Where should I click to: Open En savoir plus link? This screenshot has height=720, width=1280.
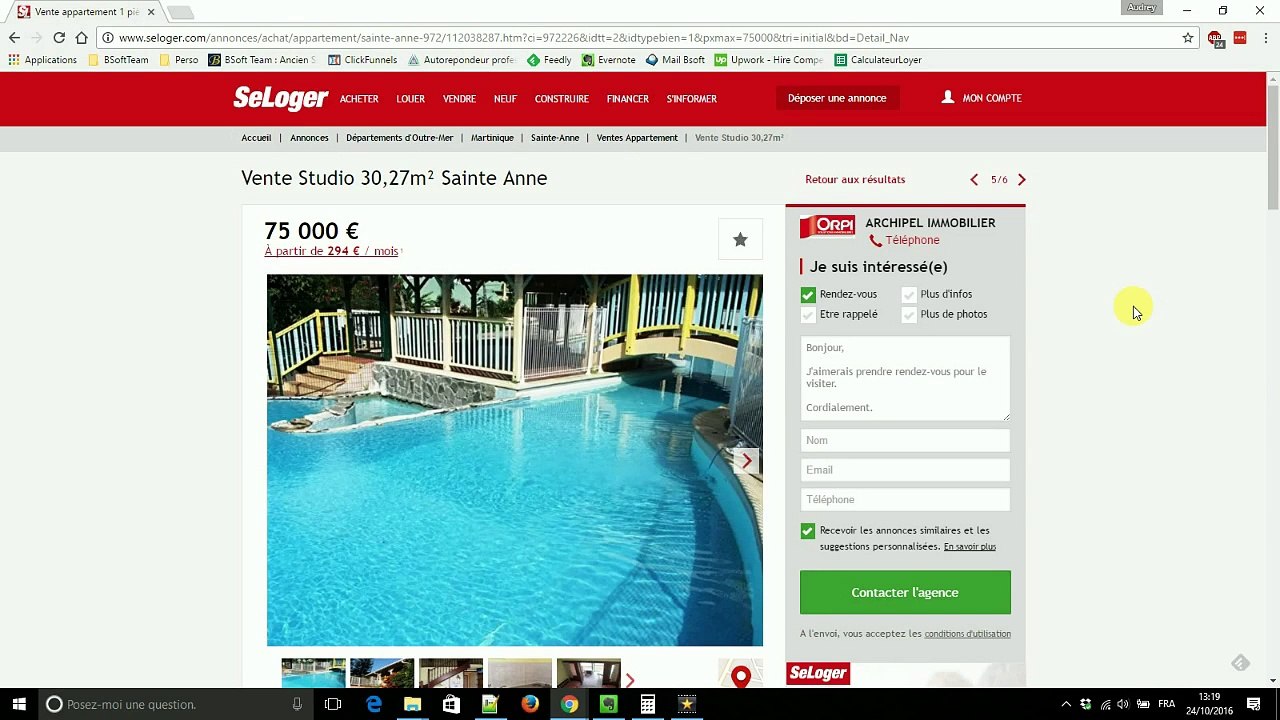970,547
